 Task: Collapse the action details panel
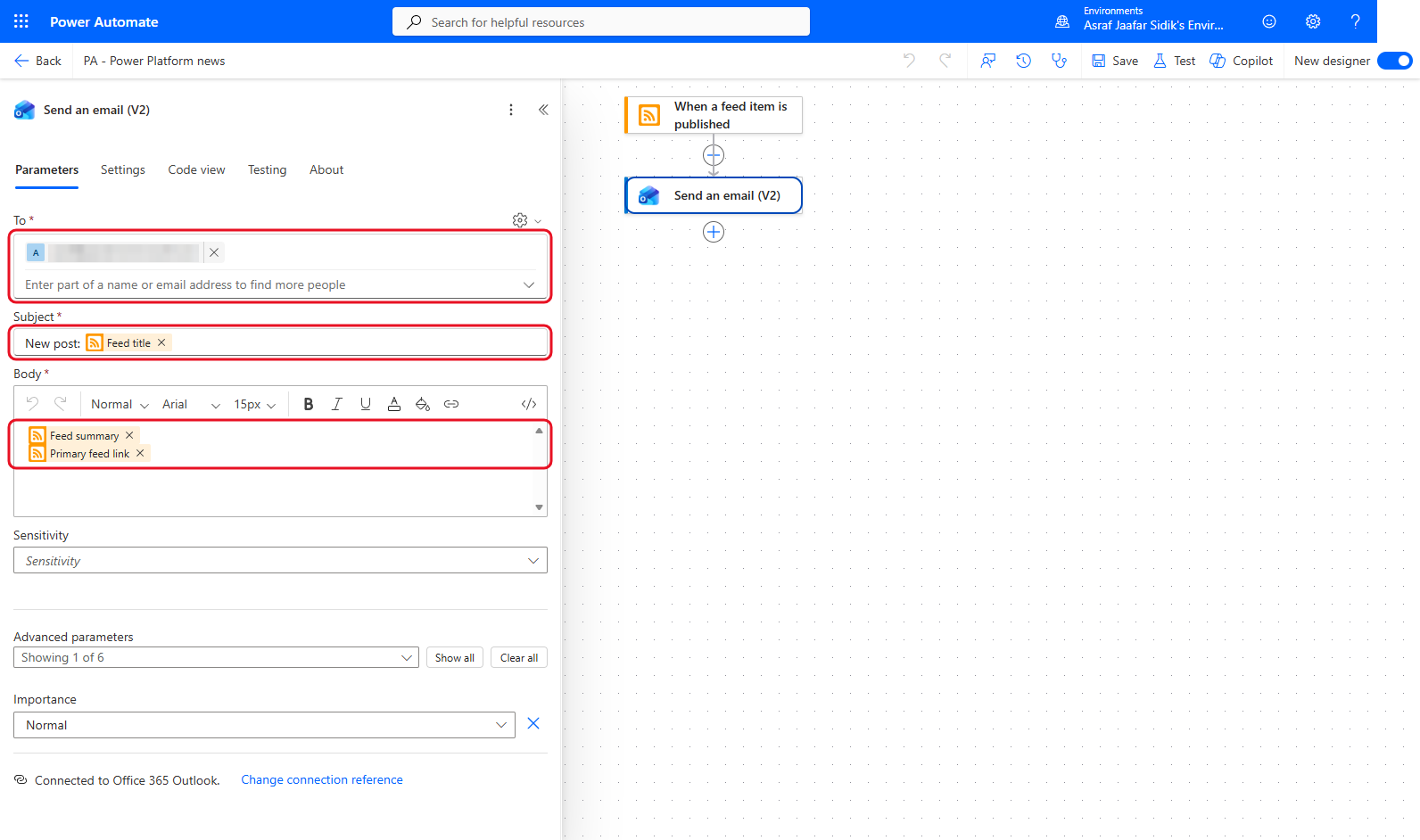click(x=543, y=110)
